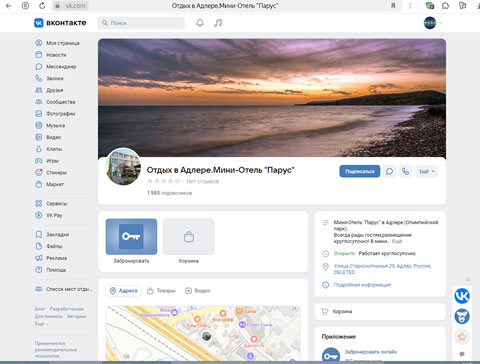Expand description with Ещё link

(397, 241)
